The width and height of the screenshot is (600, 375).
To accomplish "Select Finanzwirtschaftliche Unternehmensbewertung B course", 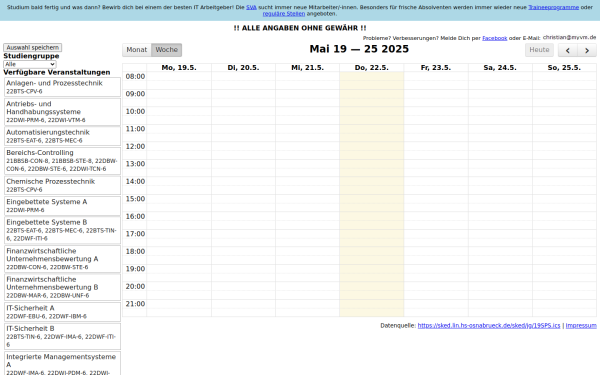I will click(62, 287).
